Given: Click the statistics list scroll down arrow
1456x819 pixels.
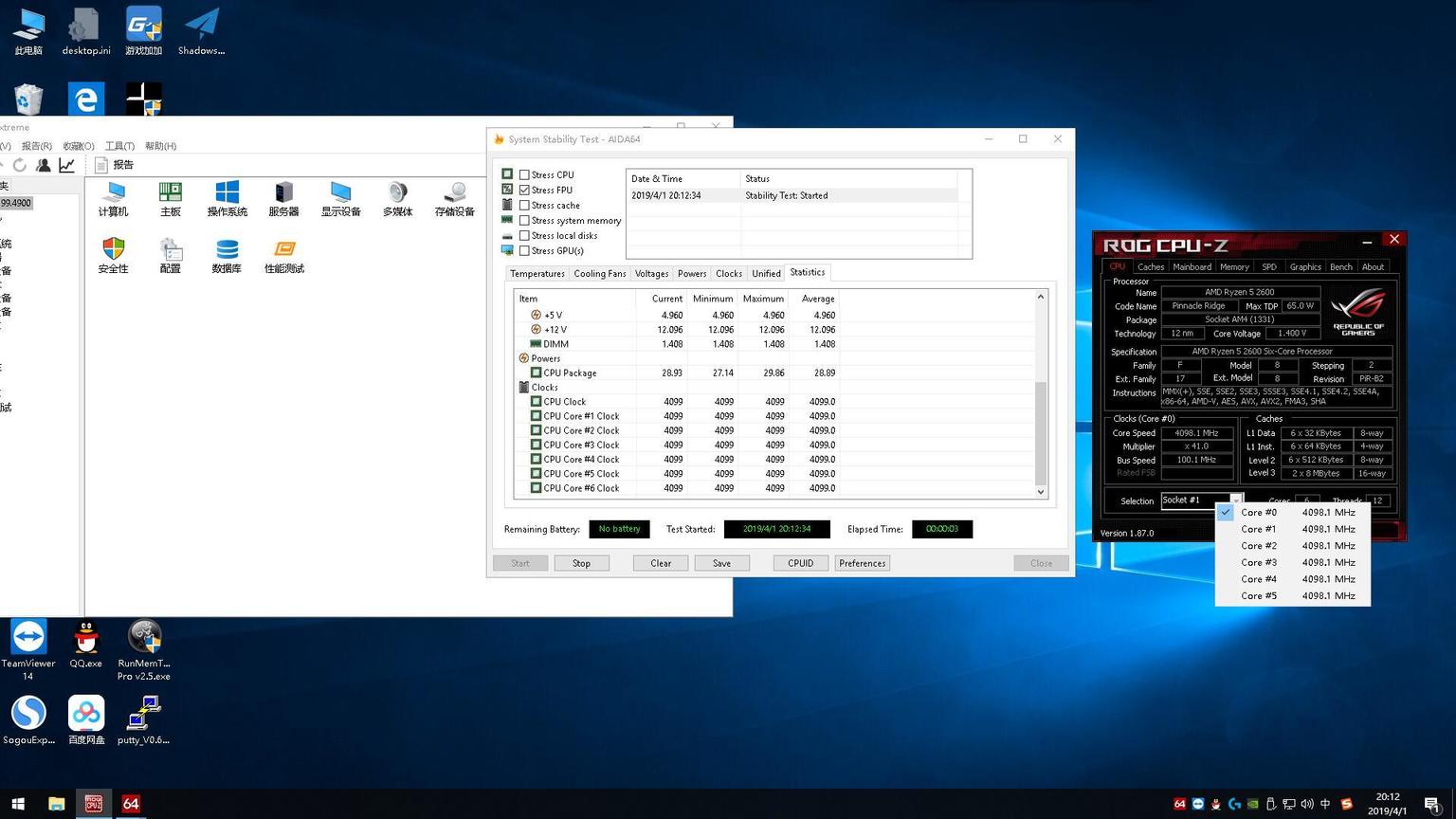Looking at the screenshot, I should [1041, 491].
